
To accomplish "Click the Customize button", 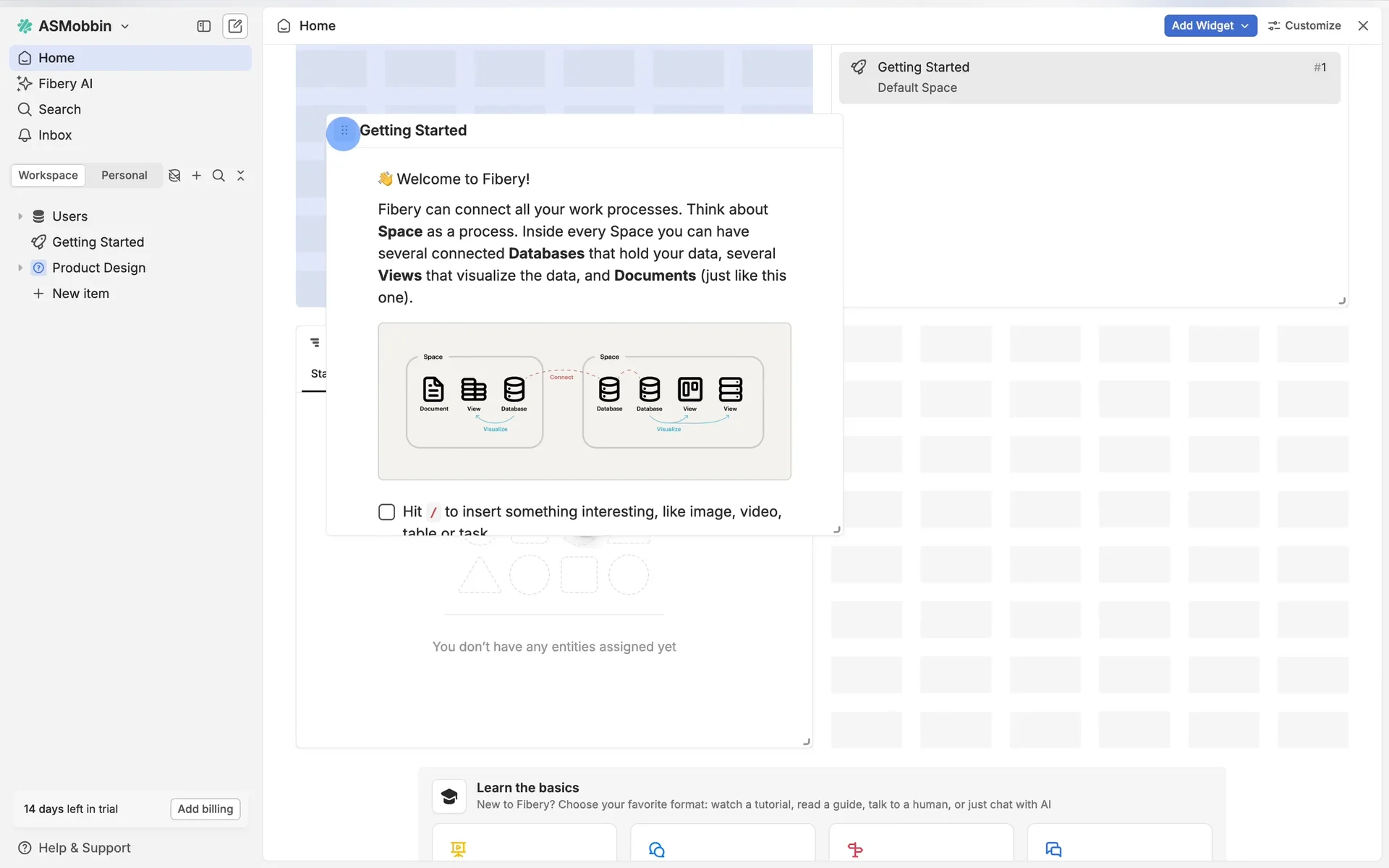I will point(1304,25).
